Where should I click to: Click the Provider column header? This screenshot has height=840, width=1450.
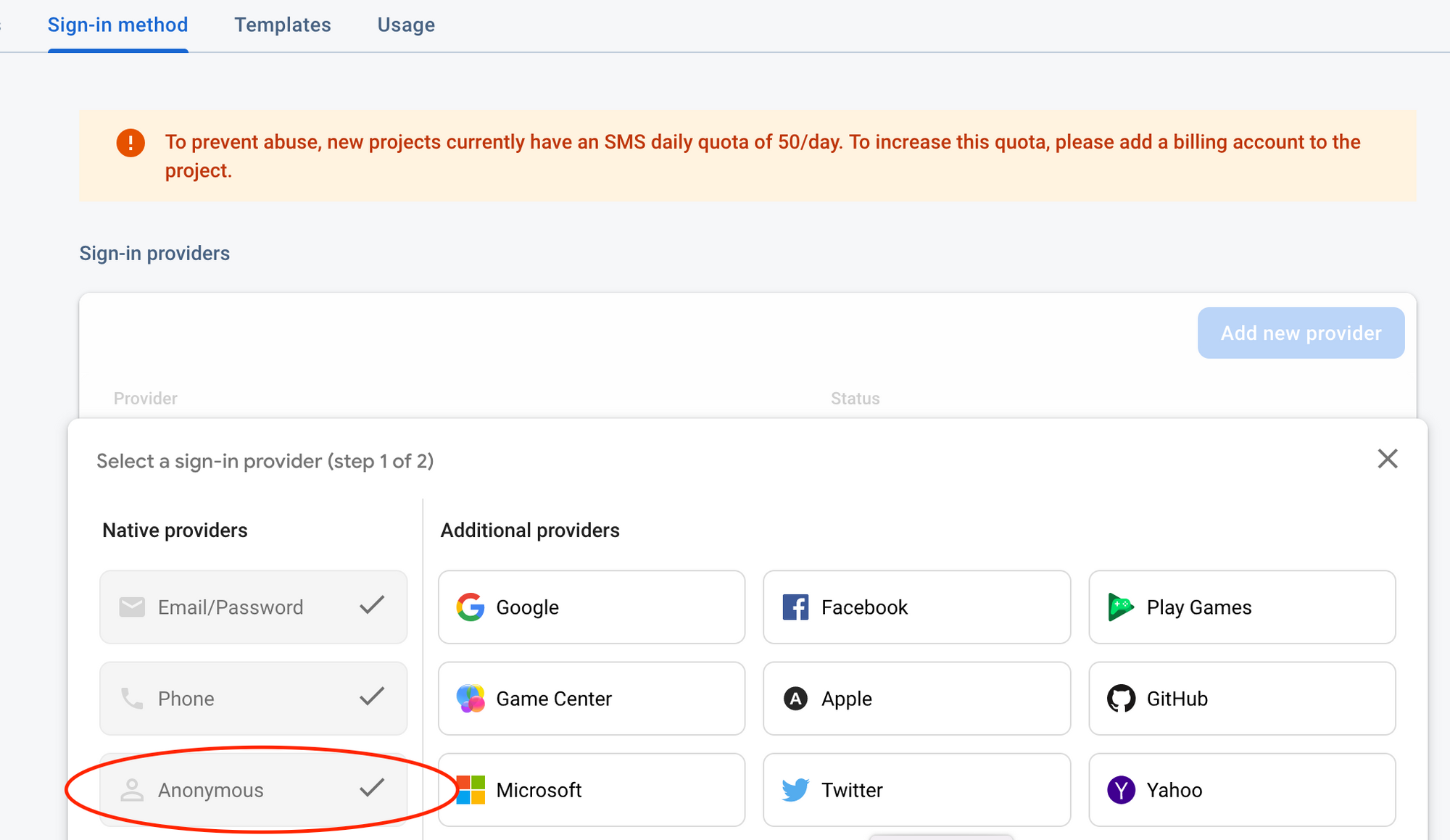[x=145, y=398]
